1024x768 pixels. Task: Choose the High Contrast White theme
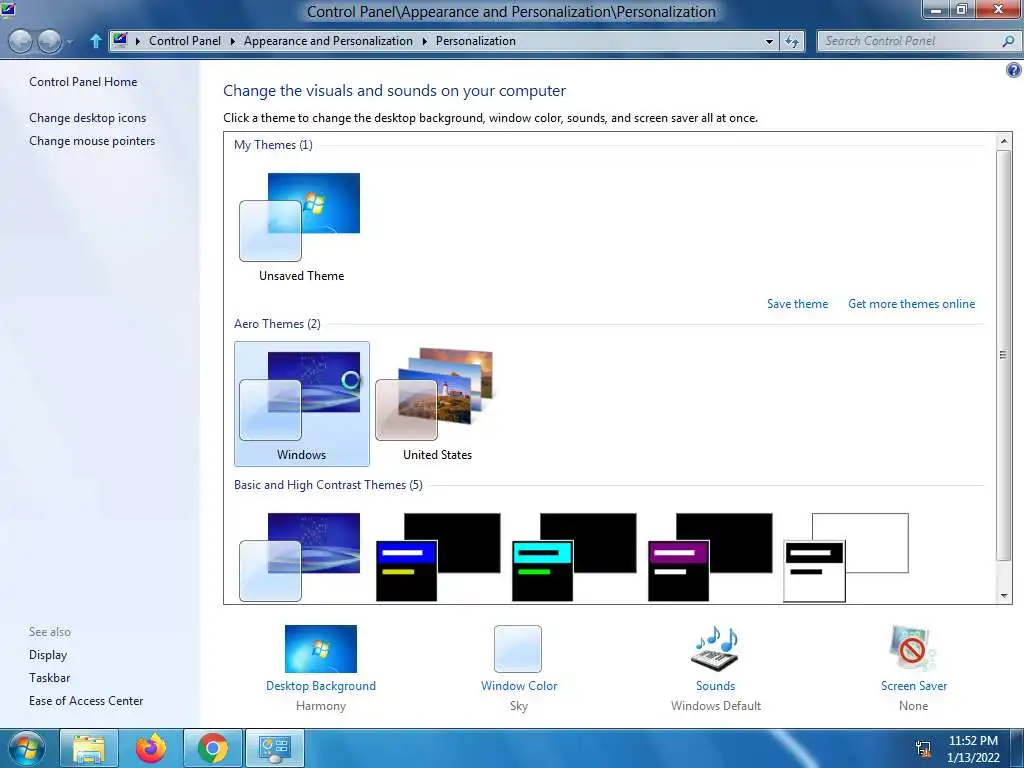coord(846,557)
